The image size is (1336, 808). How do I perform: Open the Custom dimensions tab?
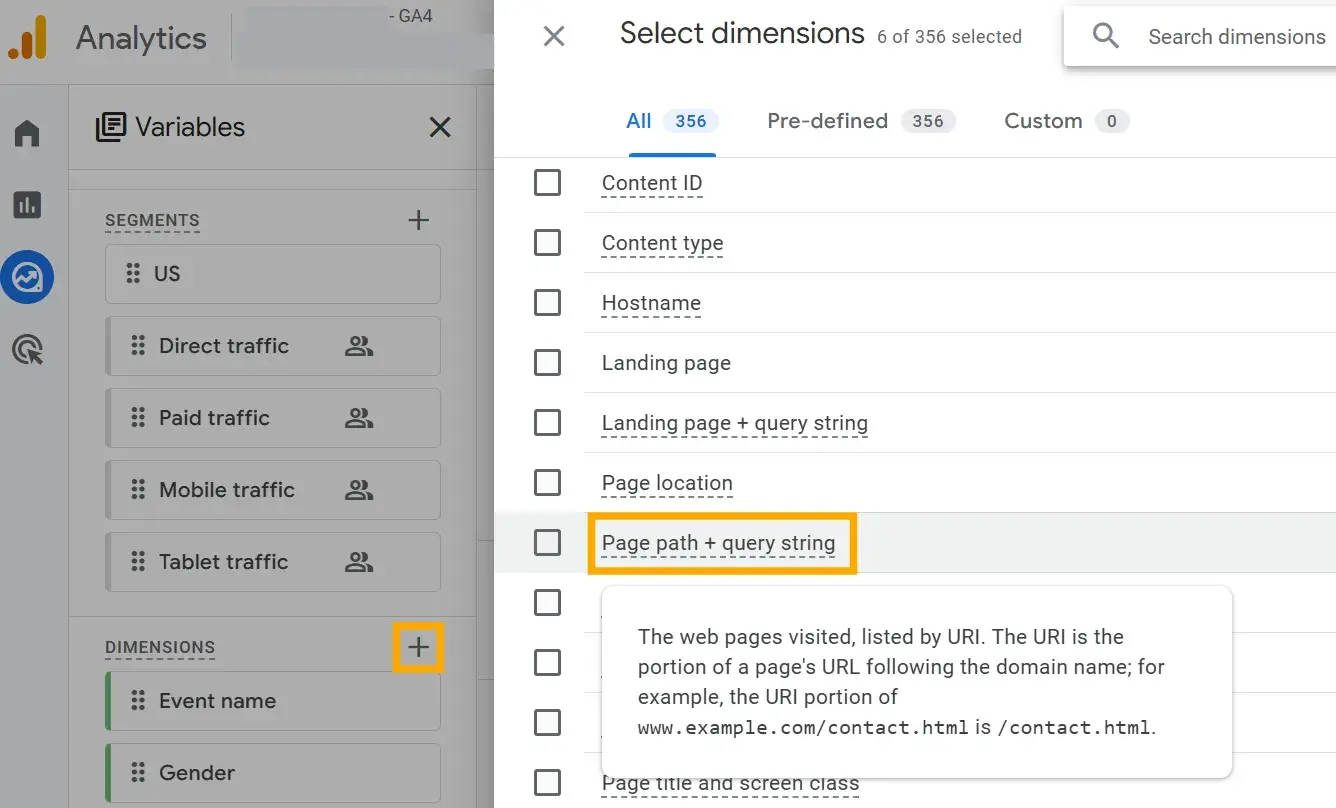point(1043,121)
